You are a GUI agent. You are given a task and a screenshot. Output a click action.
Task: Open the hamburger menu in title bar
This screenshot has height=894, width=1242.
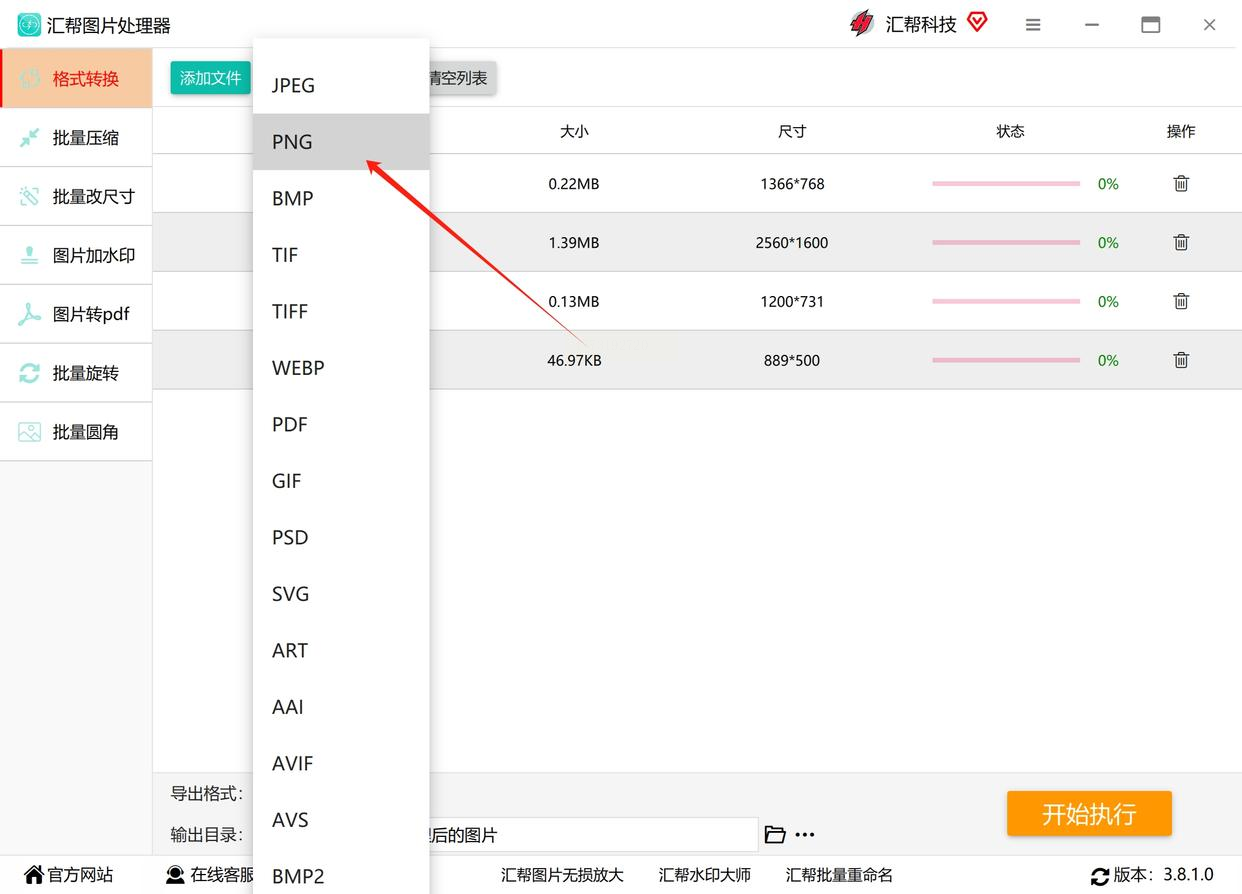[1033, 25]
